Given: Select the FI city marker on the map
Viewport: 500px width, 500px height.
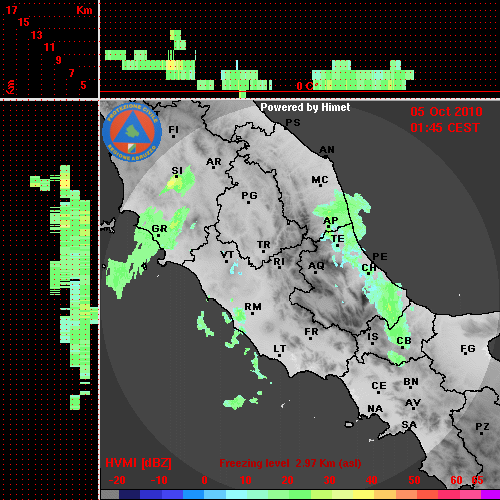Looking at the screenshot, I should point(173,136).
